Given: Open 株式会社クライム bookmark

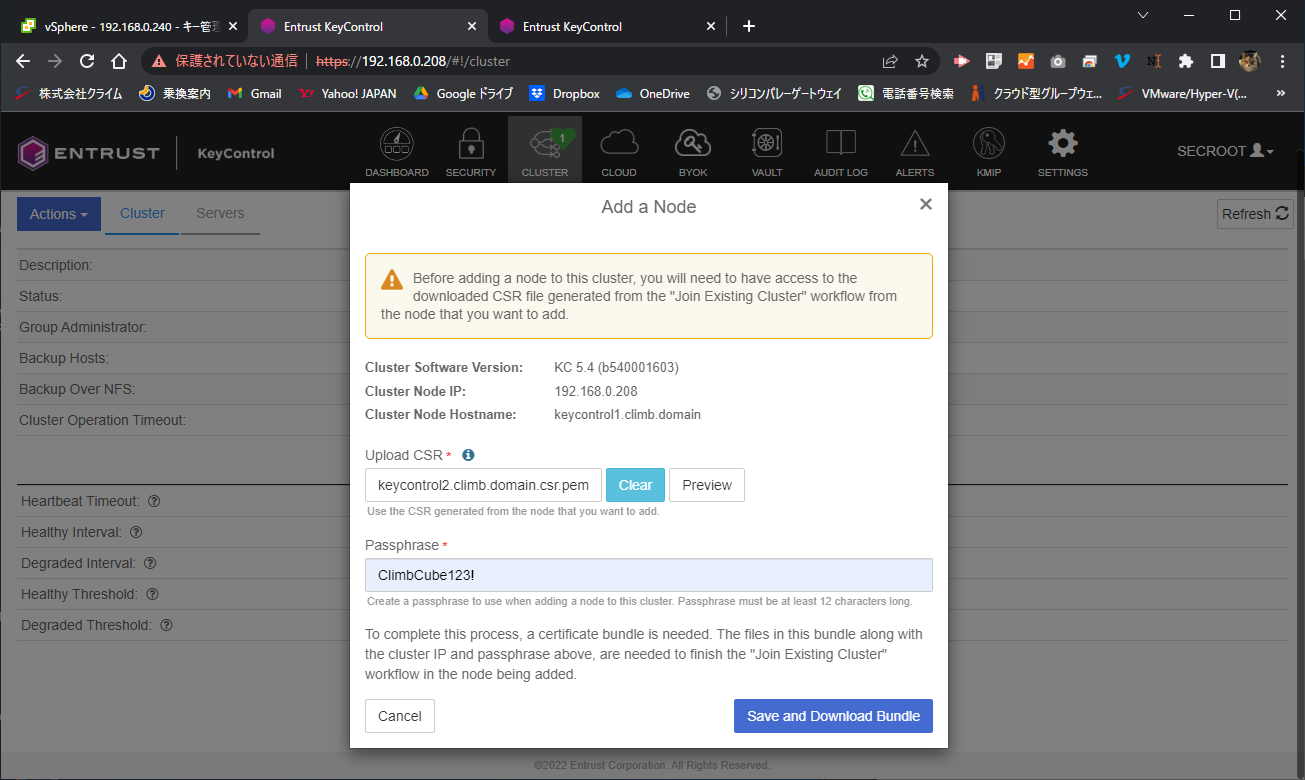Looking at the screenshot, I should (69, 93).
